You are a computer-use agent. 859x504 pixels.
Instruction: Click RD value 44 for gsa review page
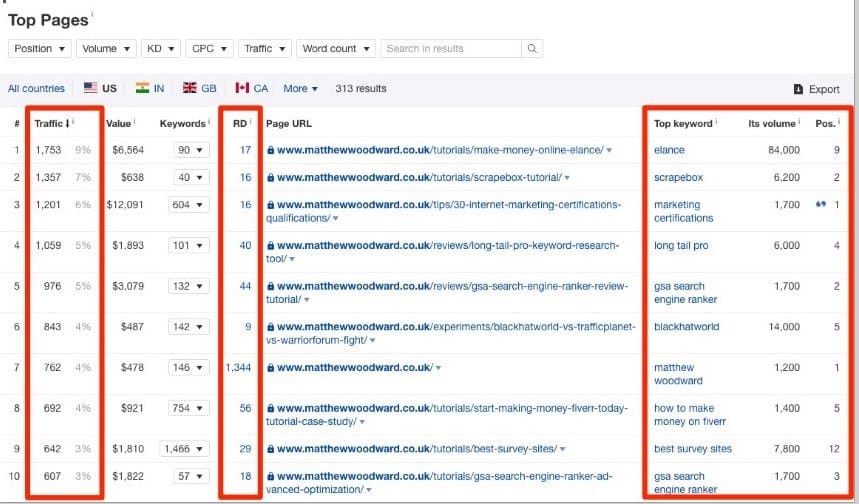(245, 286)
